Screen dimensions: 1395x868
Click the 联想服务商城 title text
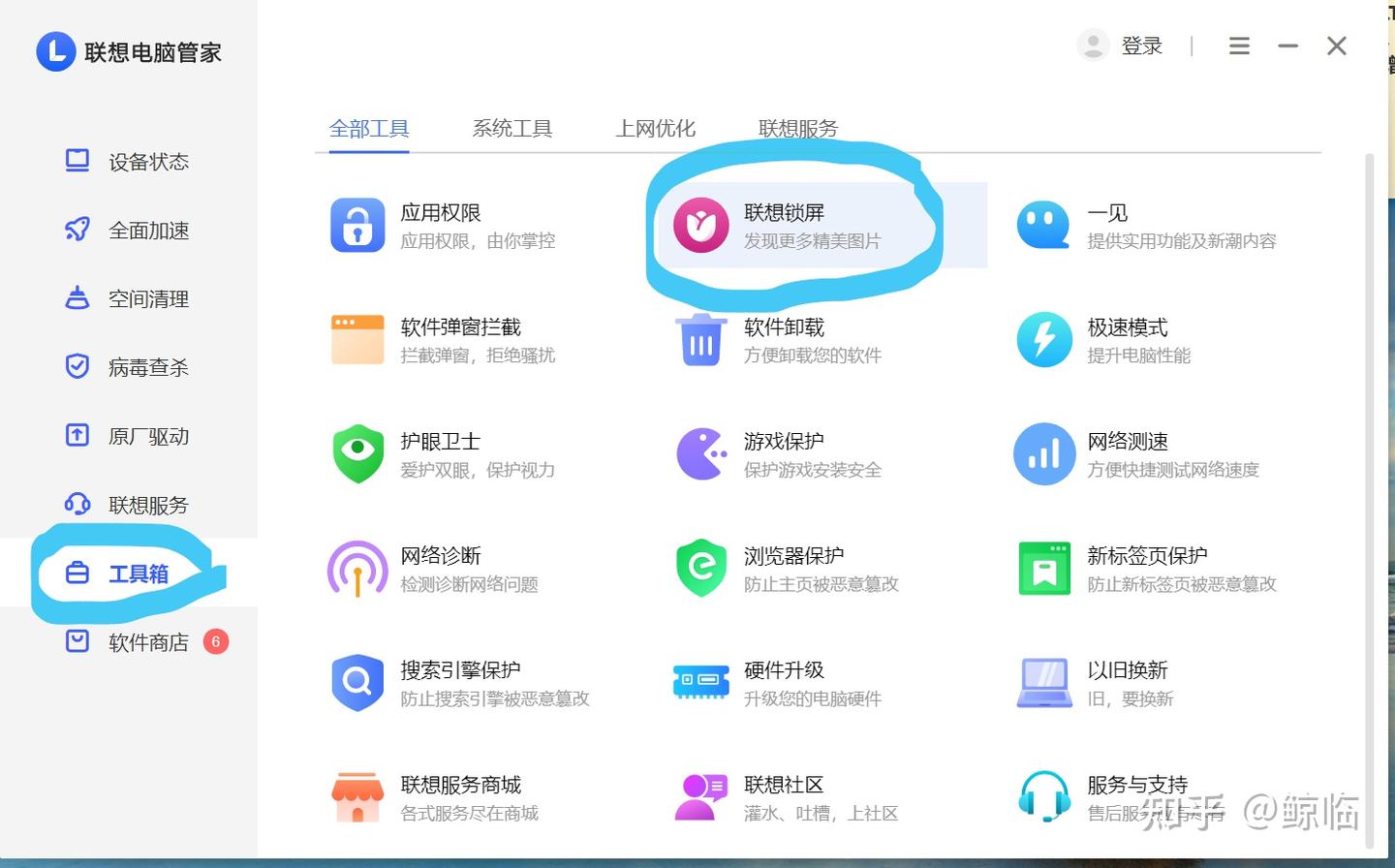(x=461, y=785)
